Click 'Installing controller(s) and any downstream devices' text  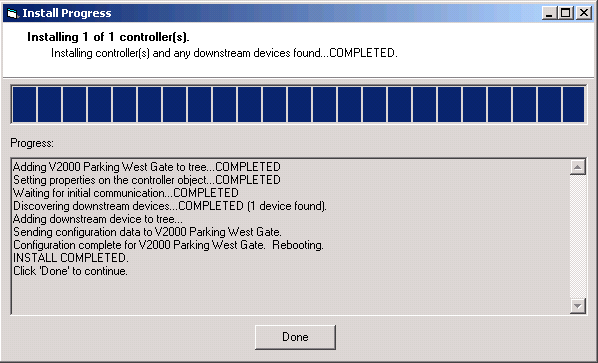(x=224, y=53)
